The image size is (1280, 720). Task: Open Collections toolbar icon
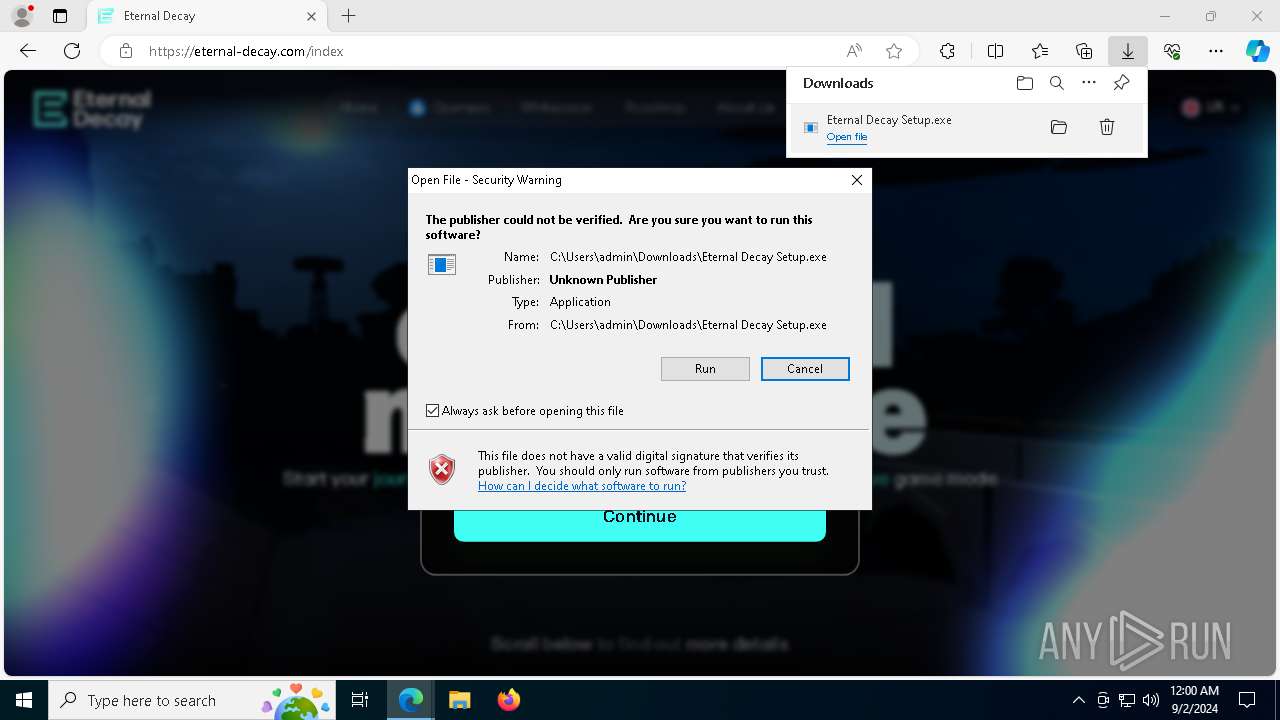click(1084, 51)
